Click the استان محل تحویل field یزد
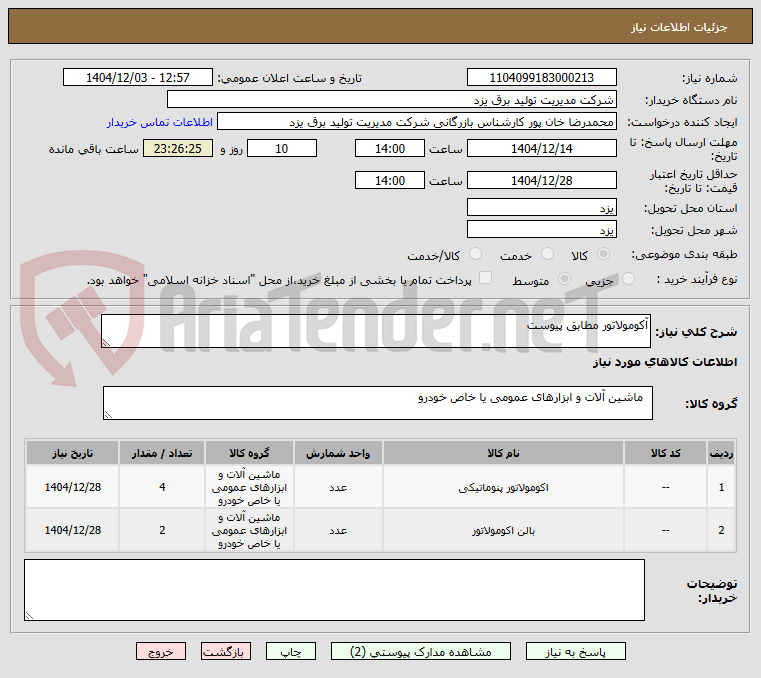The width and height of the screenshot is (761, 678). click(x=542, y=208)
